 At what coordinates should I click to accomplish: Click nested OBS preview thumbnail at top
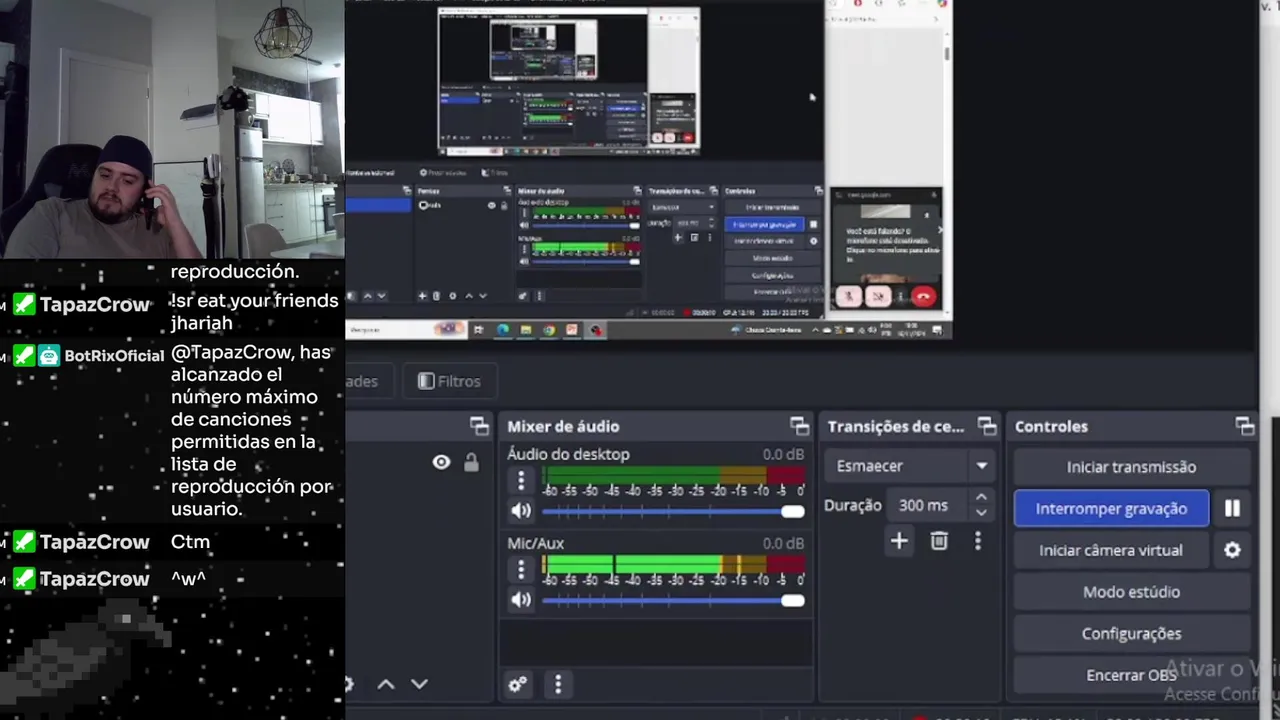coord(569,80)
